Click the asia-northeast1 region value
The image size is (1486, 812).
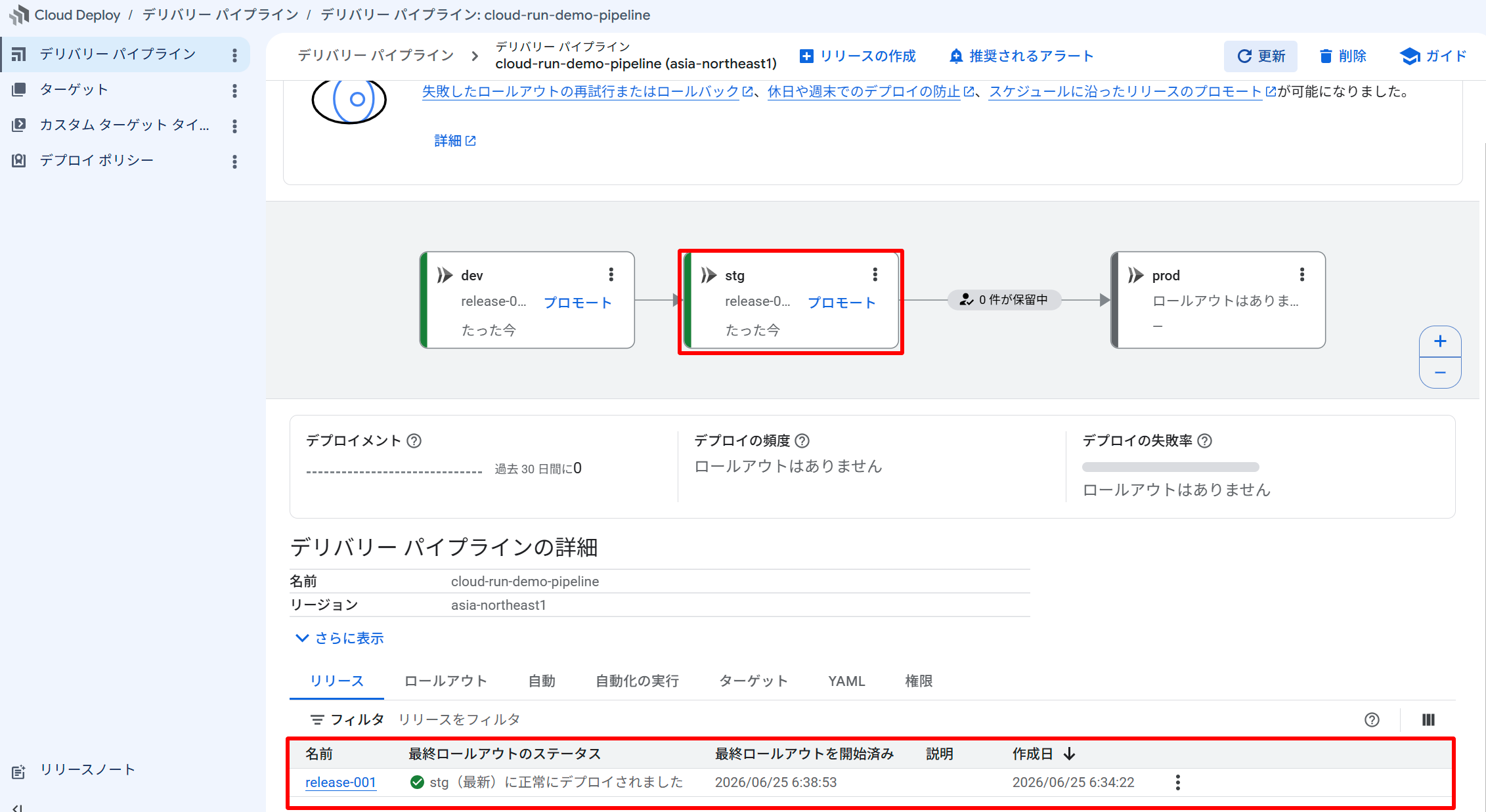point(498,605)
